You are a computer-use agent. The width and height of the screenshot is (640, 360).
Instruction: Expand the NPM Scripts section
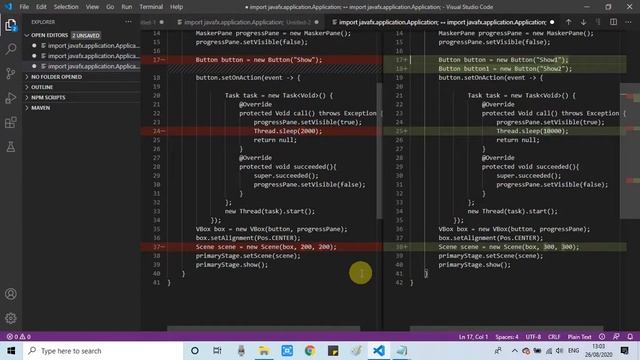tap(82, 98)
